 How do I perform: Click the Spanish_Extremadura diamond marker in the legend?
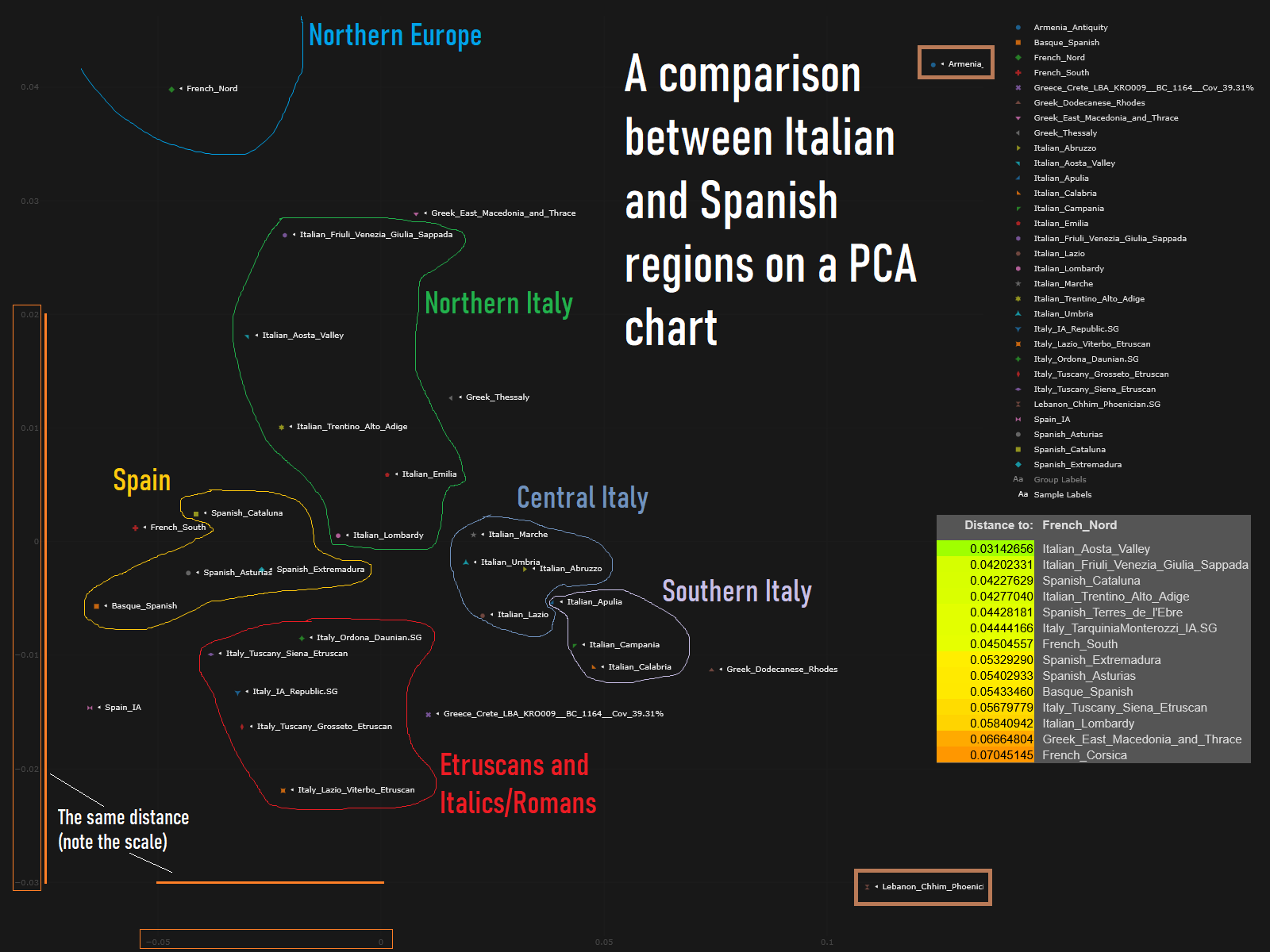click(1018, 465)
